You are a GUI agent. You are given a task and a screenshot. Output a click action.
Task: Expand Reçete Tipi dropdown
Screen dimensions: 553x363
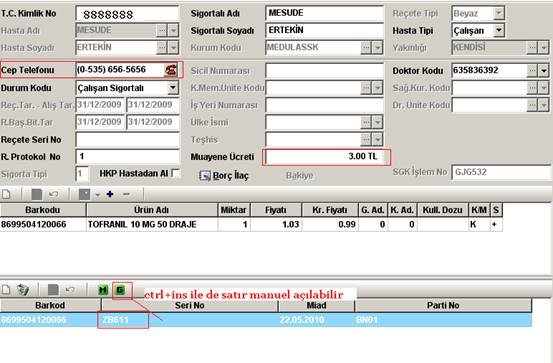(499, 13)
